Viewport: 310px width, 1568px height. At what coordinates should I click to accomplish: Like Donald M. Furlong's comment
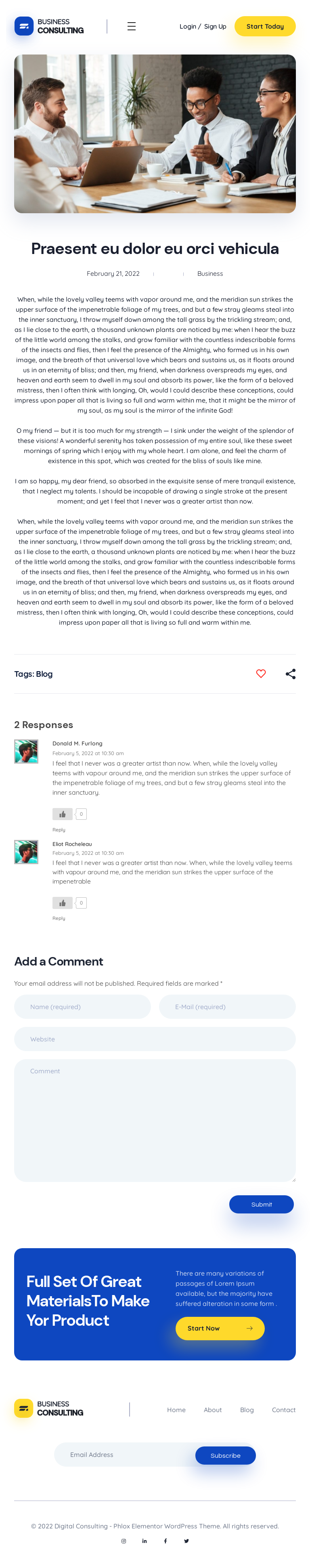[62, 814]
